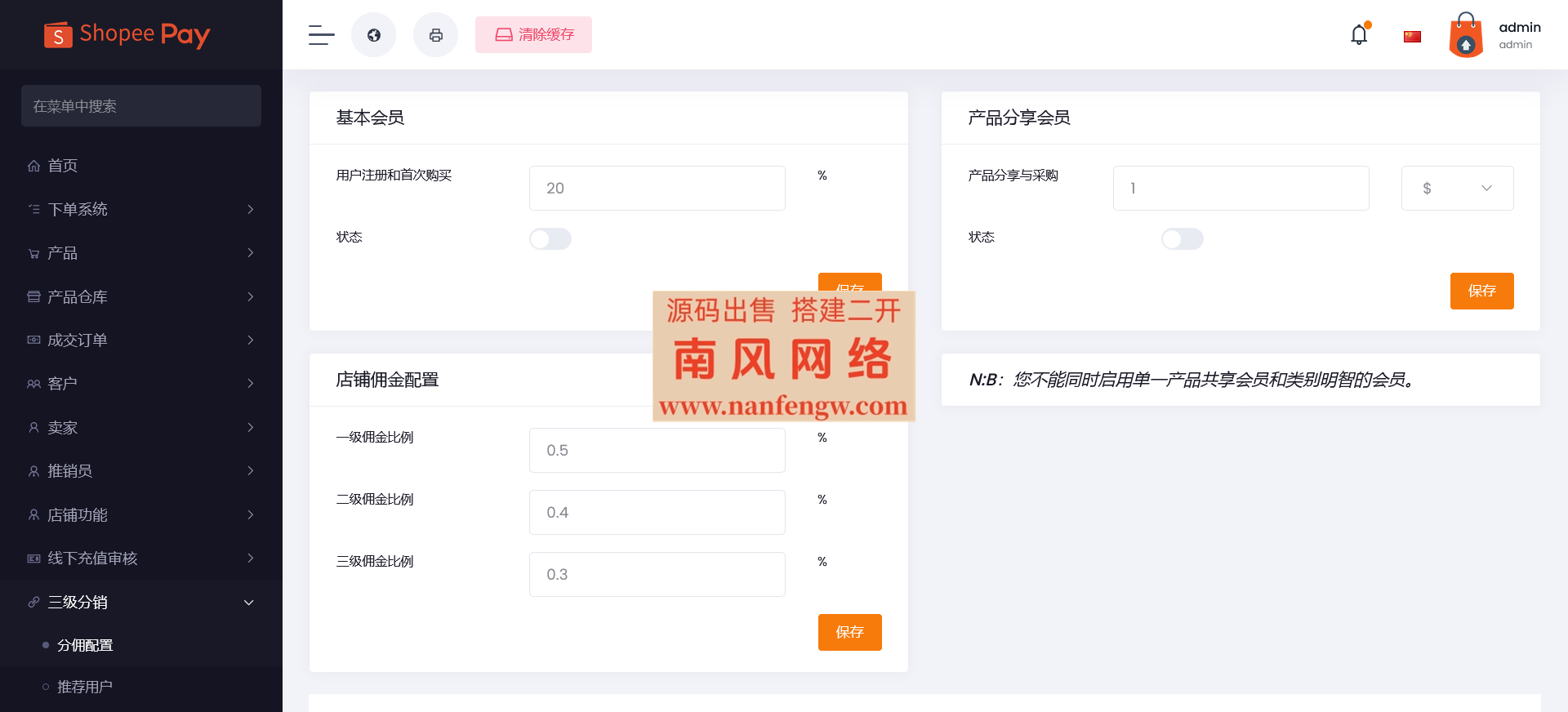Image resolution: width=1568 pixels, height=712 pixels.
Task: Click the 一级佣金比例 input field
Action: point(657,450)
